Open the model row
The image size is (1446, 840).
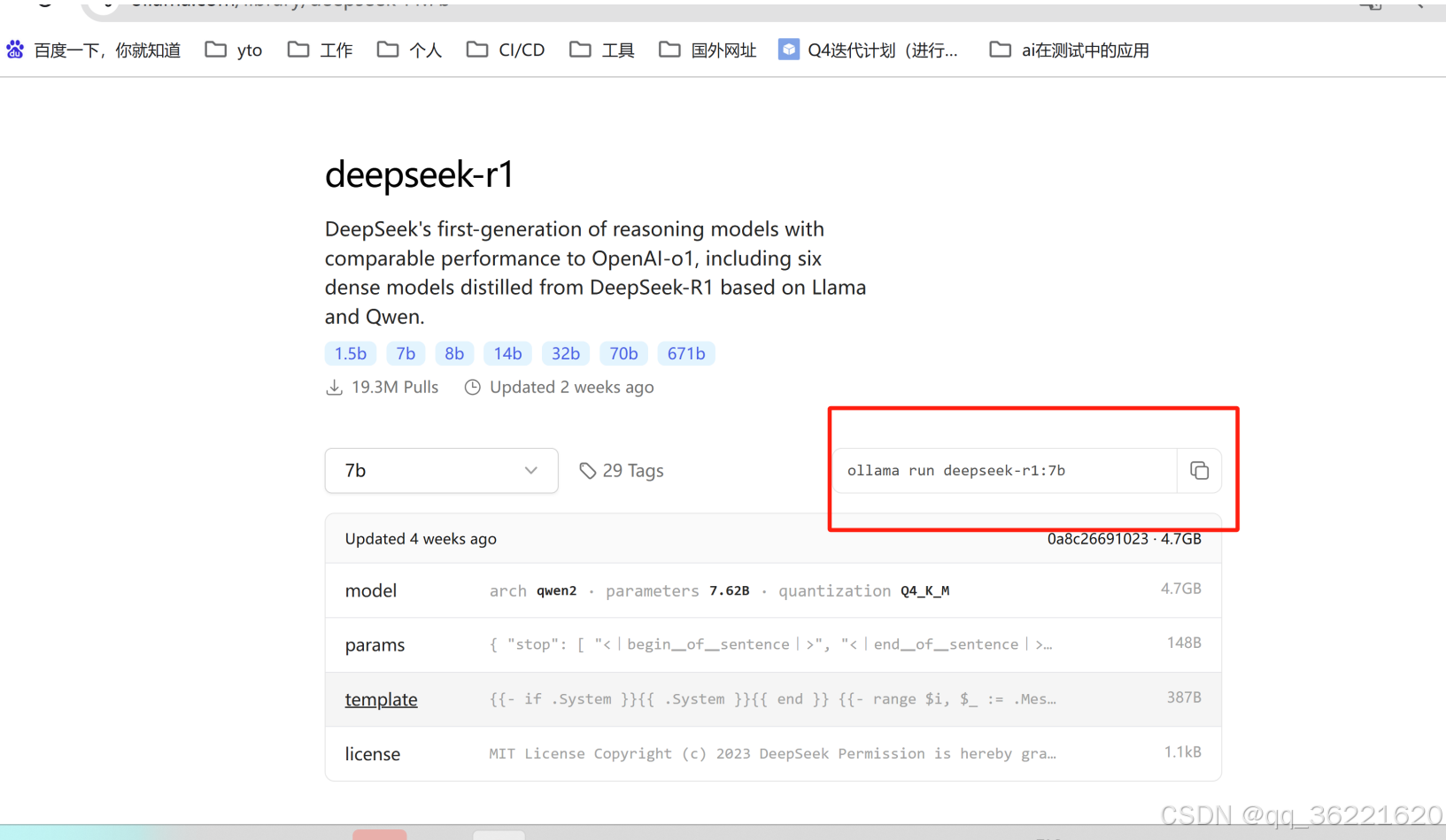pos(773,590)
